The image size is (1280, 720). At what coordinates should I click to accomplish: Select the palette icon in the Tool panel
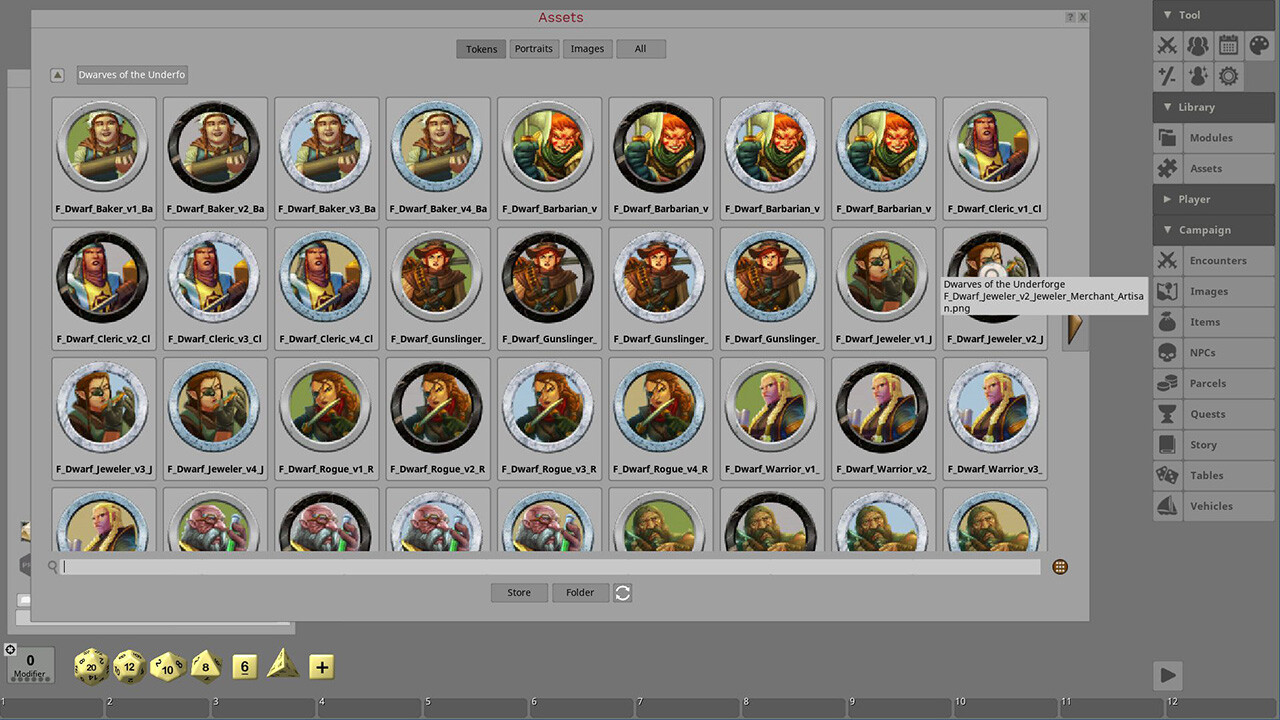[x=1257, y=45]
